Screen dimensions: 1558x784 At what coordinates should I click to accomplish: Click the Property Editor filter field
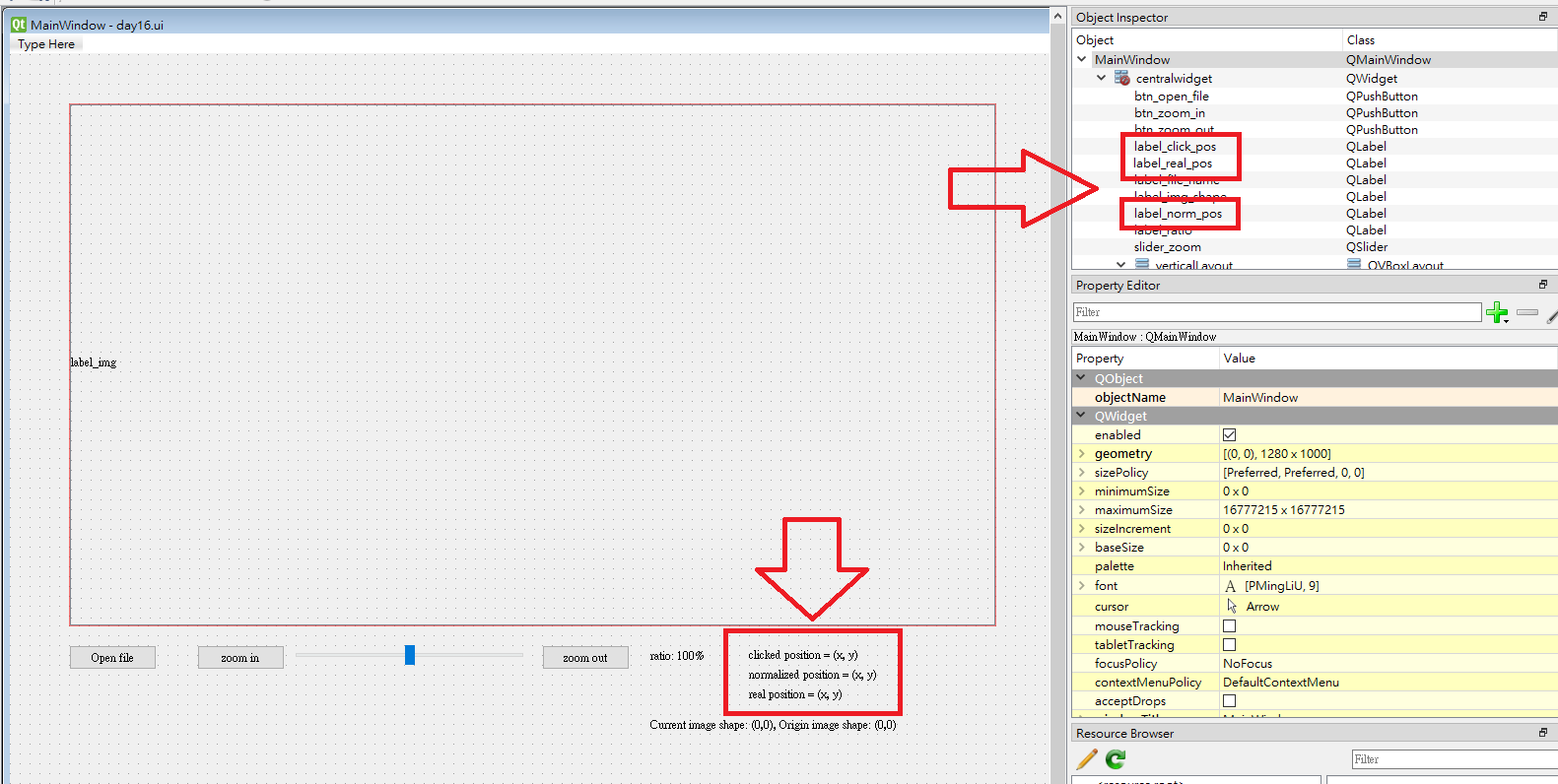point(1276,312)
